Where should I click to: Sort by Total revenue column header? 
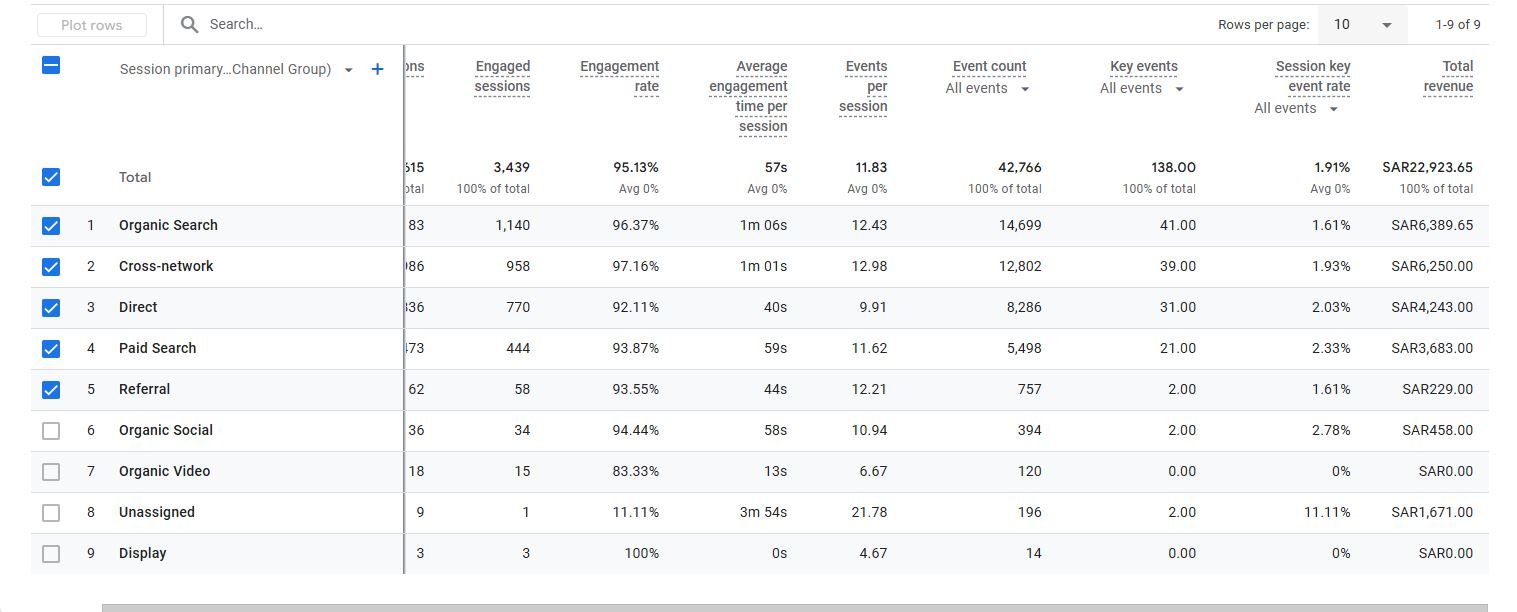(x=1448, y=76)
